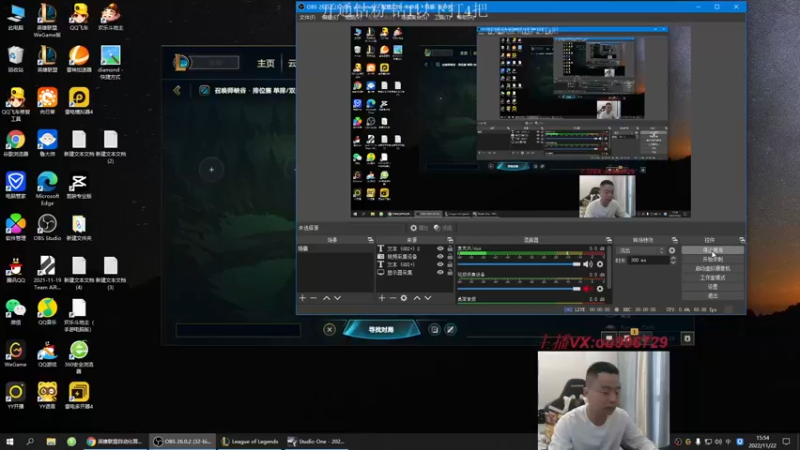This screenshot has width=800, height=450.
Task: Open Microsoft Edge desktop shortcut
Action: click(47, 189)
